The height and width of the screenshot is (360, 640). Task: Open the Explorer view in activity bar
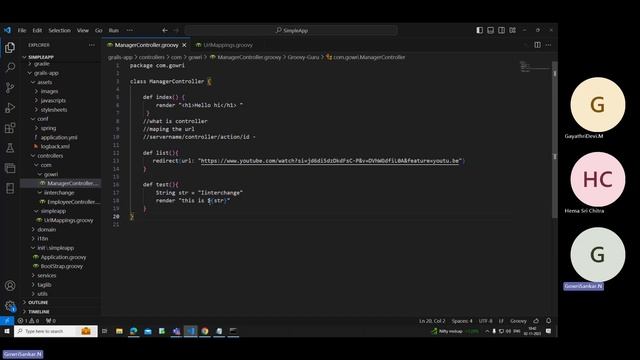tap(10, 48)
